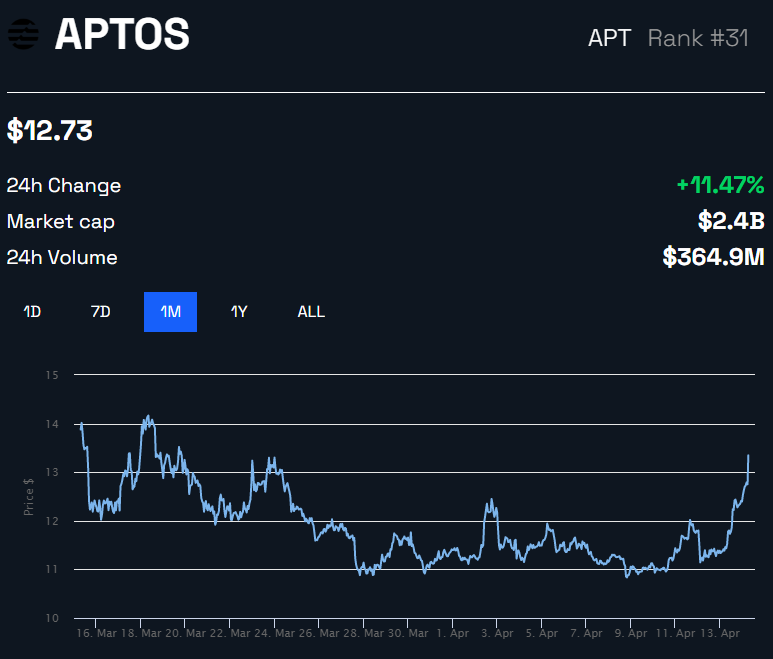The width and height of the screenshot is (773, 659).
Task: Click the chart peak near 18. Mar
Action: (x=148, y=417)
